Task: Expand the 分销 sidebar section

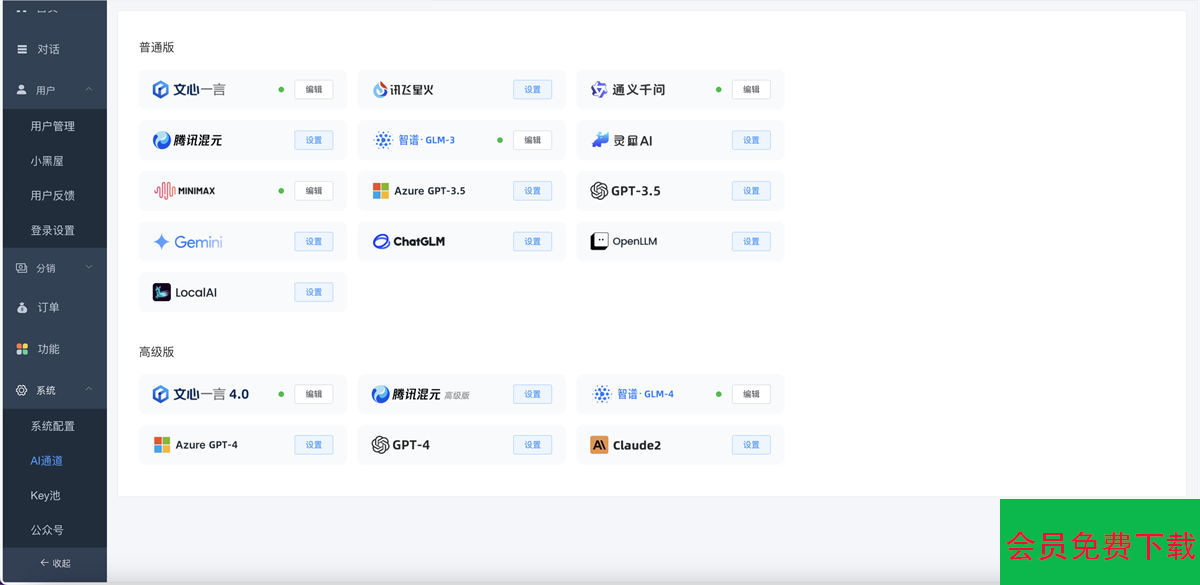Action: tap(89, 268)
